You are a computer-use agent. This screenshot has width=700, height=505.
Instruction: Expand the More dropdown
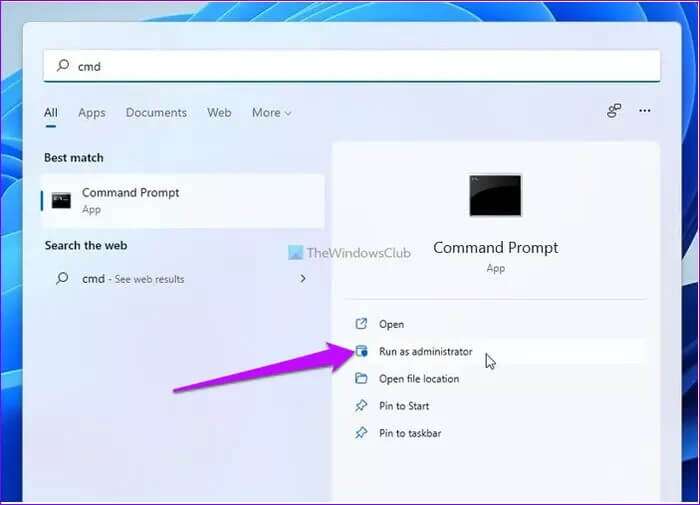click(x=271, y=113)
